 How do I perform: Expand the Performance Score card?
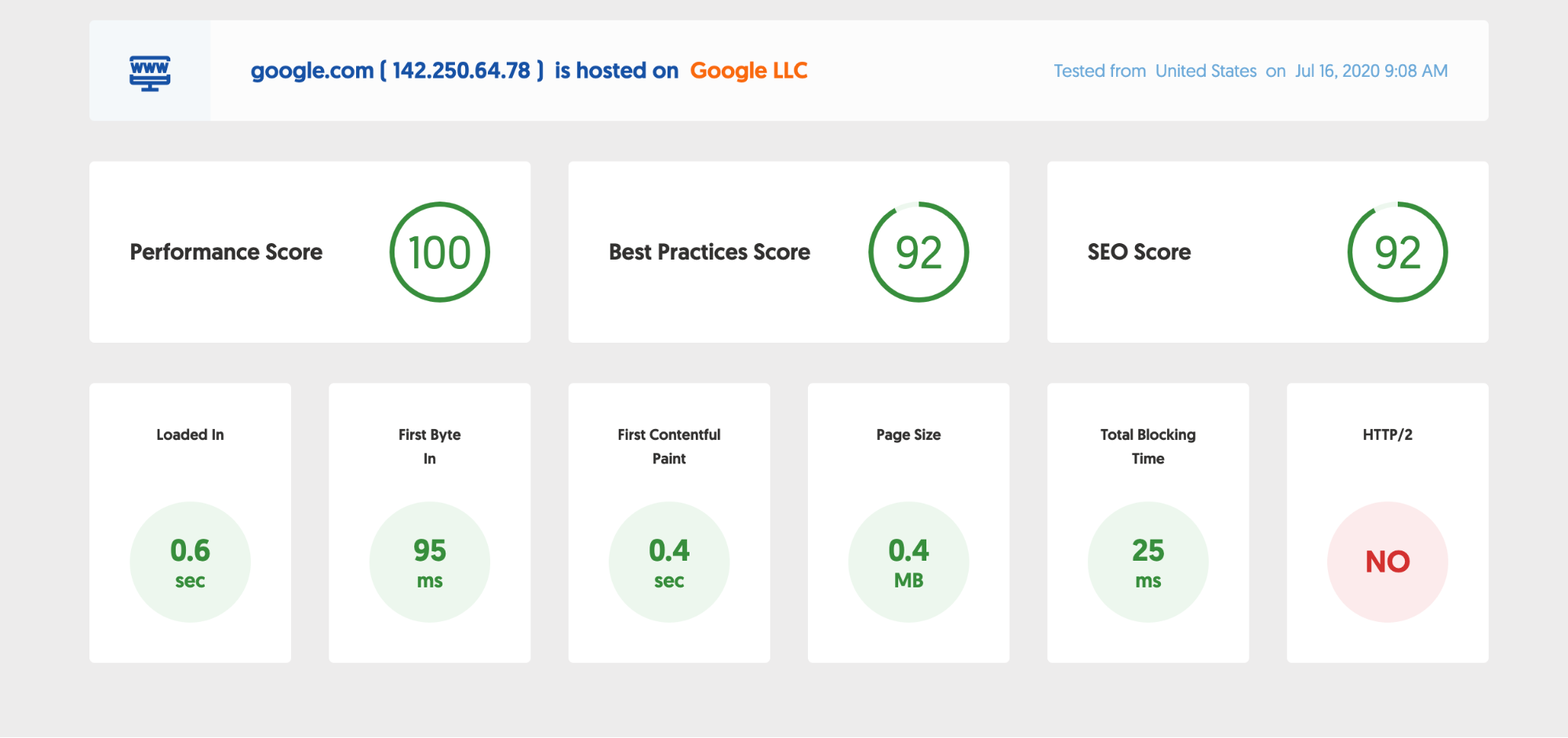[x=310, y=252]
